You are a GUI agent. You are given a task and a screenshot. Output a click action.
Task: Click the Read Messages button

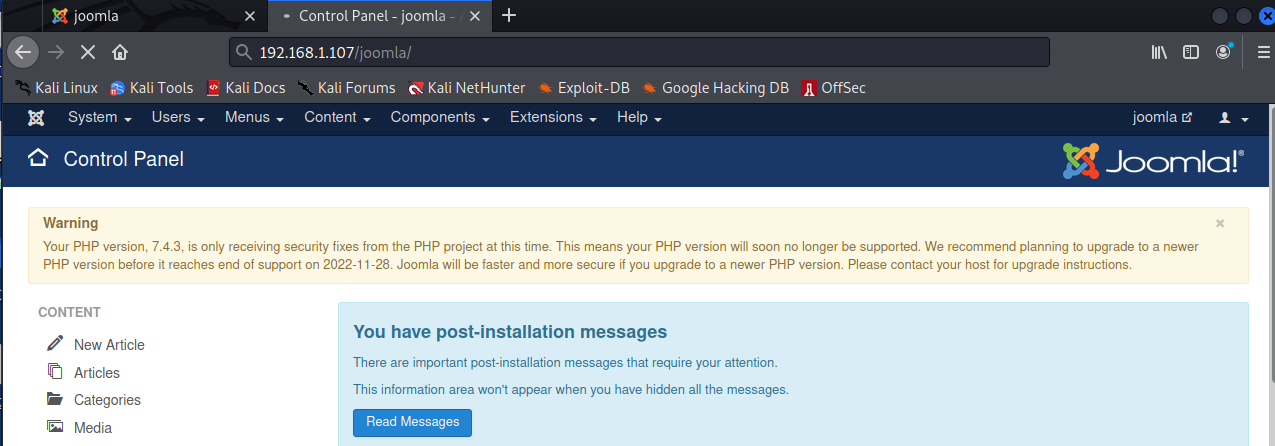(x=412, y=422)
